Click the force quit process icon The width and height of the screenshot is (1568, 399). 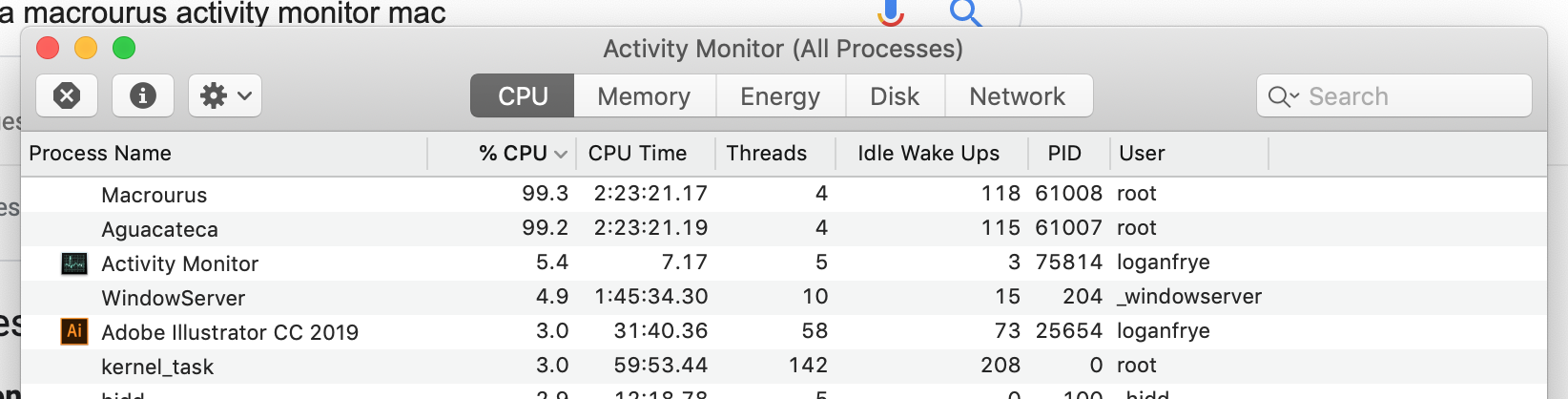67,95
